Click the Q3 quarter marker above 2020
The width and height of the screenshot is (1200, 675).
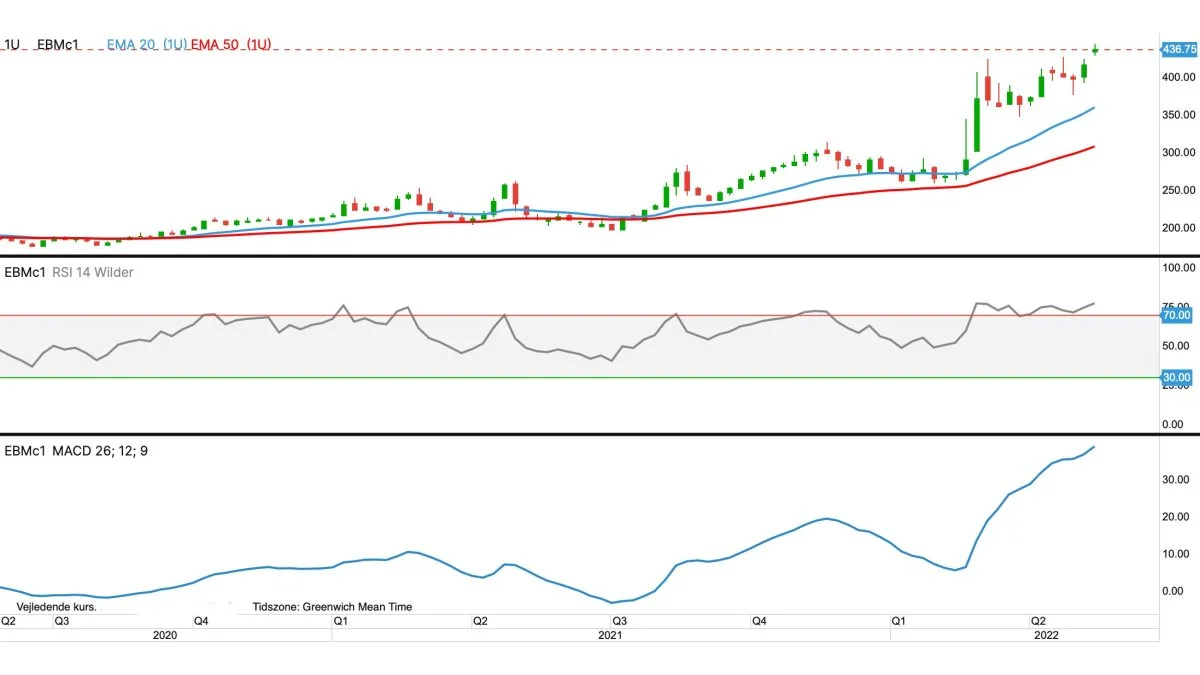click(x=61, y=621)
